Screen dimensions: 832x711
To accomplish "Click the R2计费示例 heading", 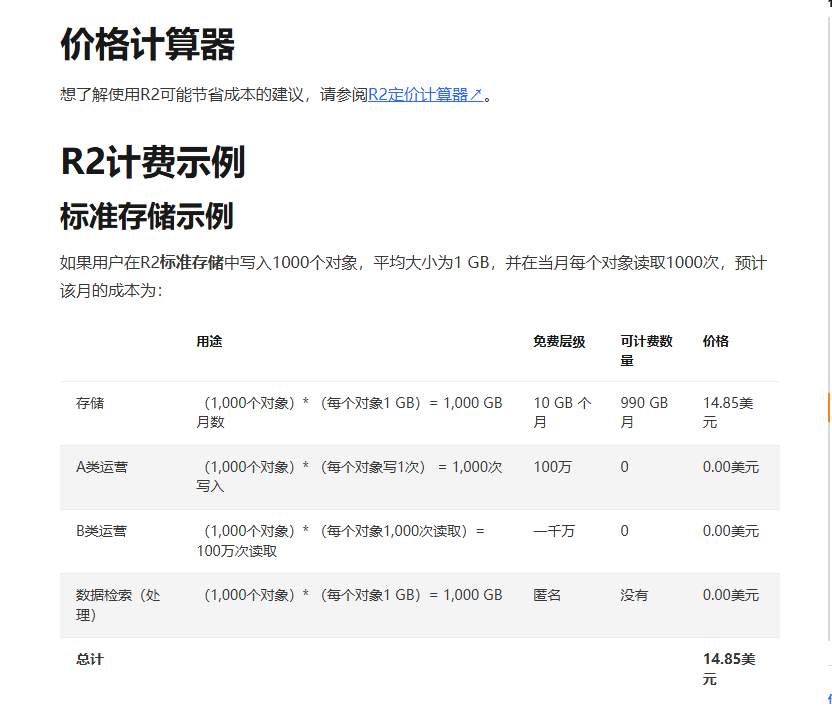I will [x=153, y=162].
